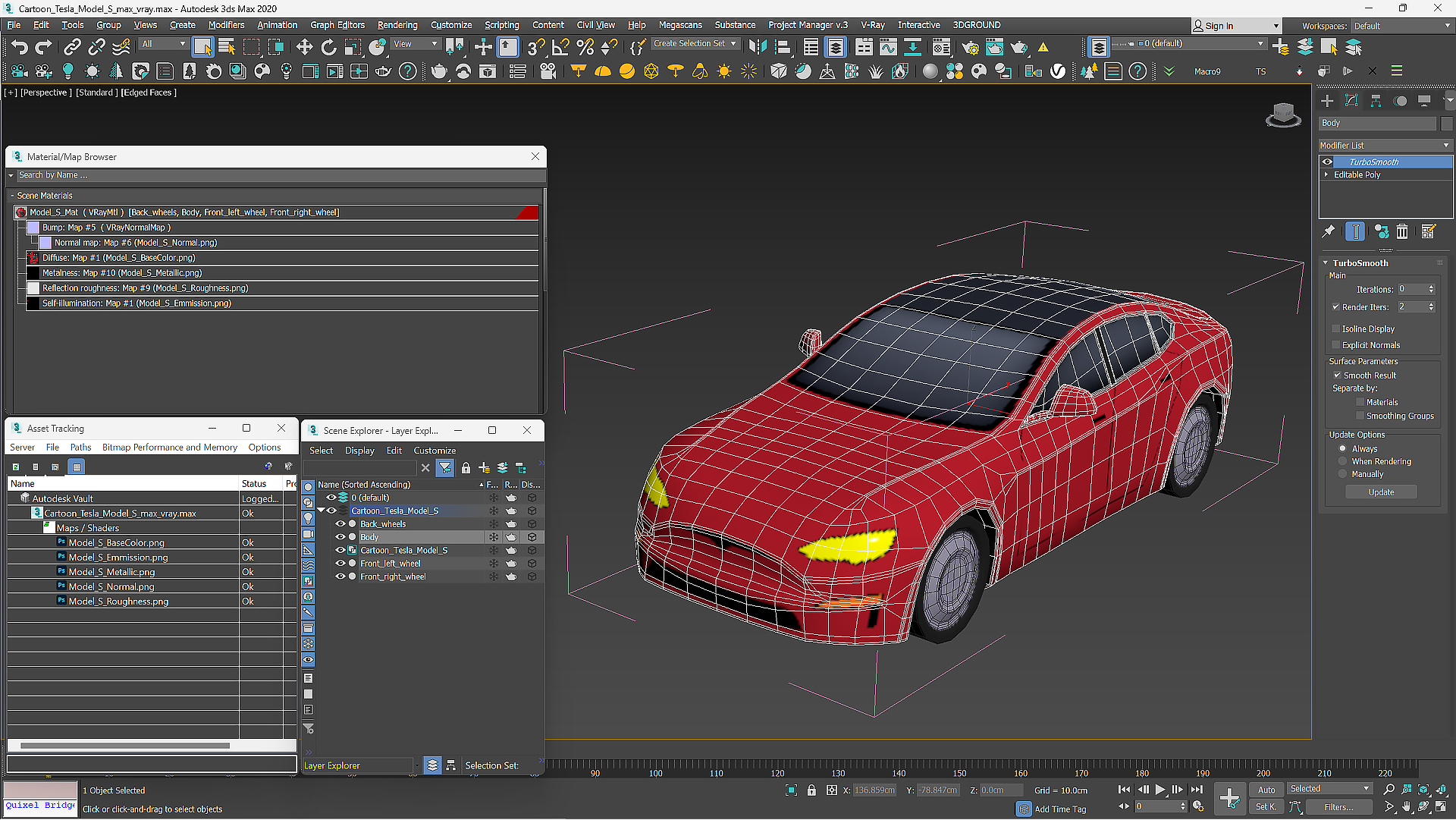1456x820 pixels.
Task: Click Model_S_Mat material swatch
Action: tap(21, 213)
